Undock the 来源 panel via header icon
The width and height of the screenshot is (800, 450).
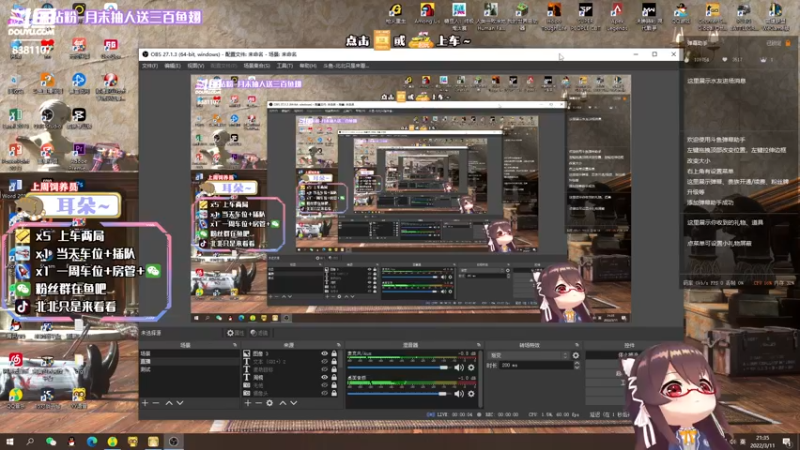click(338, 345)
